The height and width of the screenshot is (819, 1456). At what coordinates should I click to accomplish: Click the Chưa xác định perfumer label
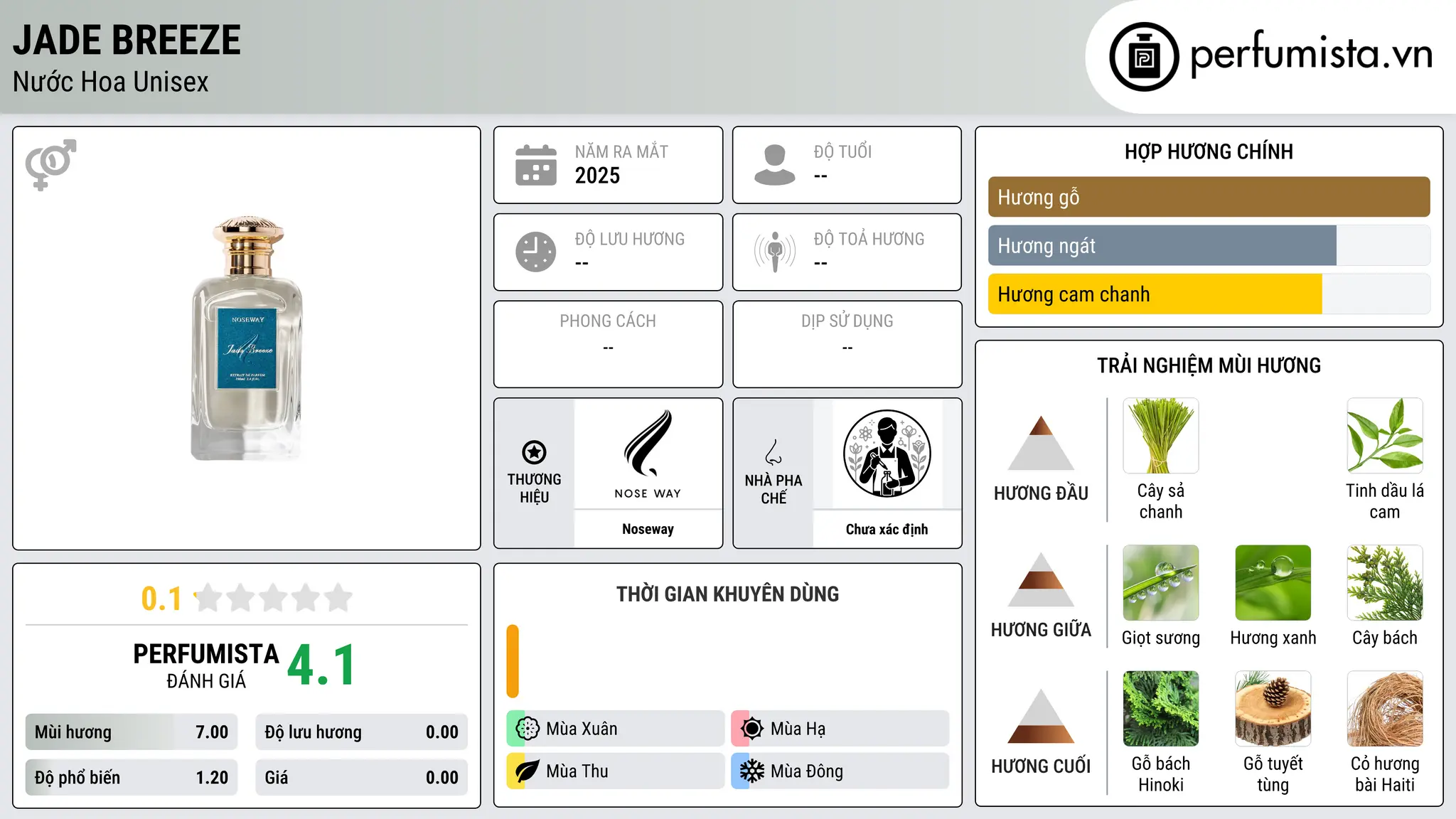click(887, 529)
